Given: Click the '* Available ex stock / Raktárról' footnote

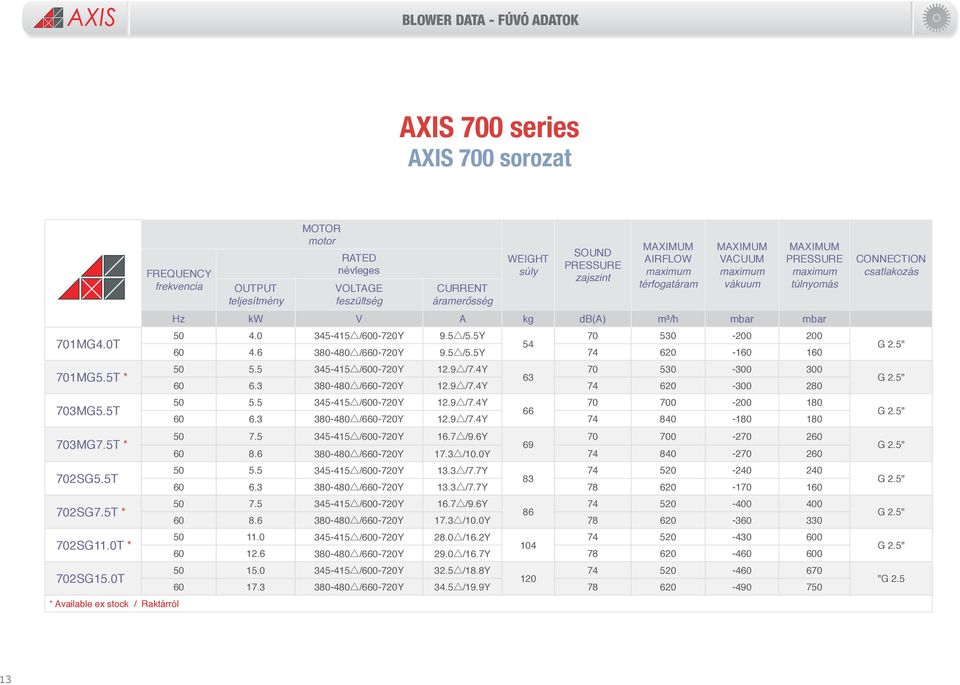Looking at the screenshot, I should [114, 604].
